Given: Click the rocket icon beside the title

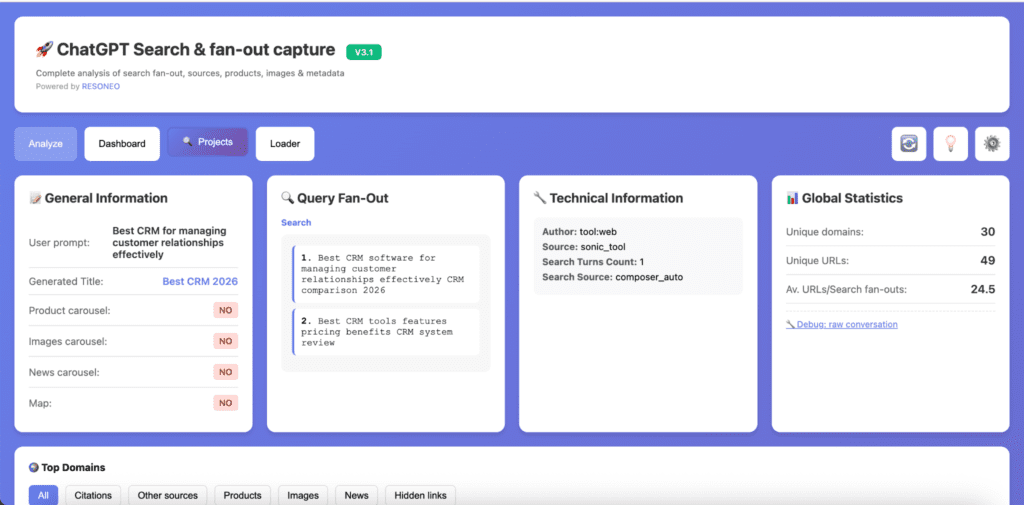Looking at the screenshot, I should tap(44, 50).
